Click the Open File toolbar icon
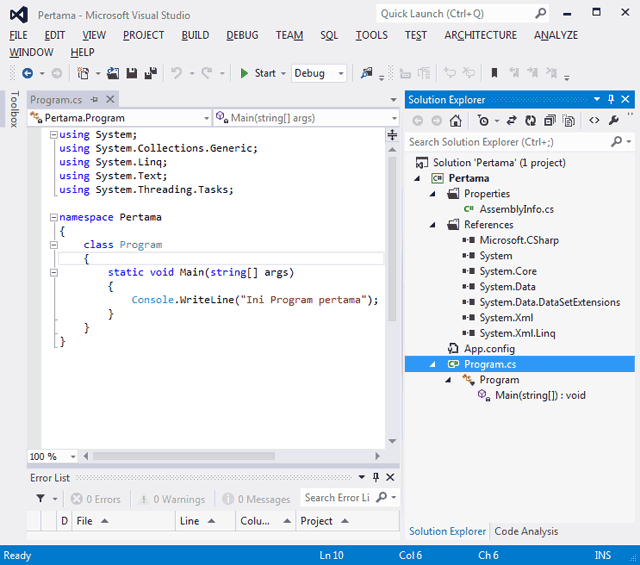 113,73
